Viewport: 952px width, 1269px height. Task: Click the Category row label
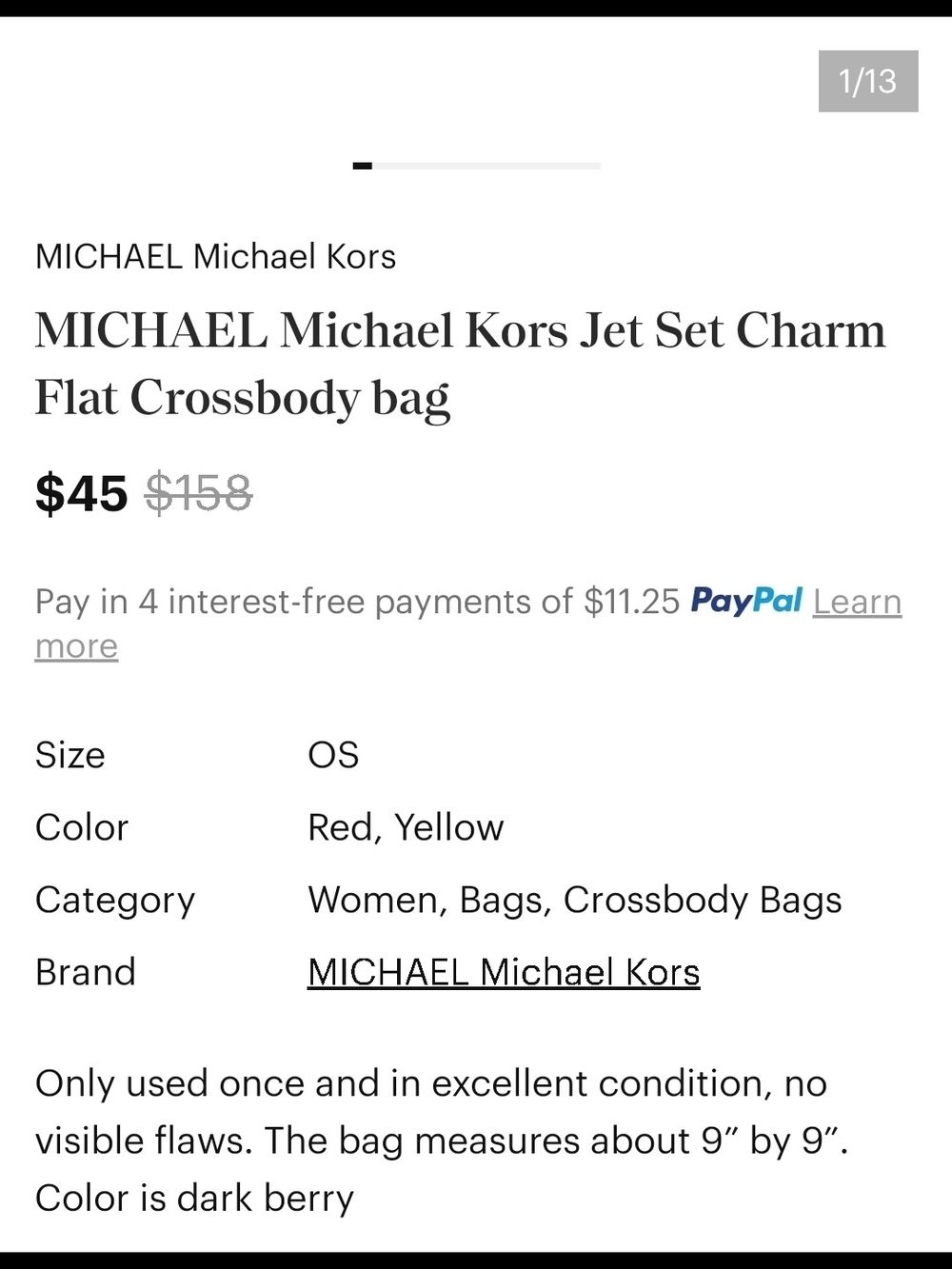point(115,900)
